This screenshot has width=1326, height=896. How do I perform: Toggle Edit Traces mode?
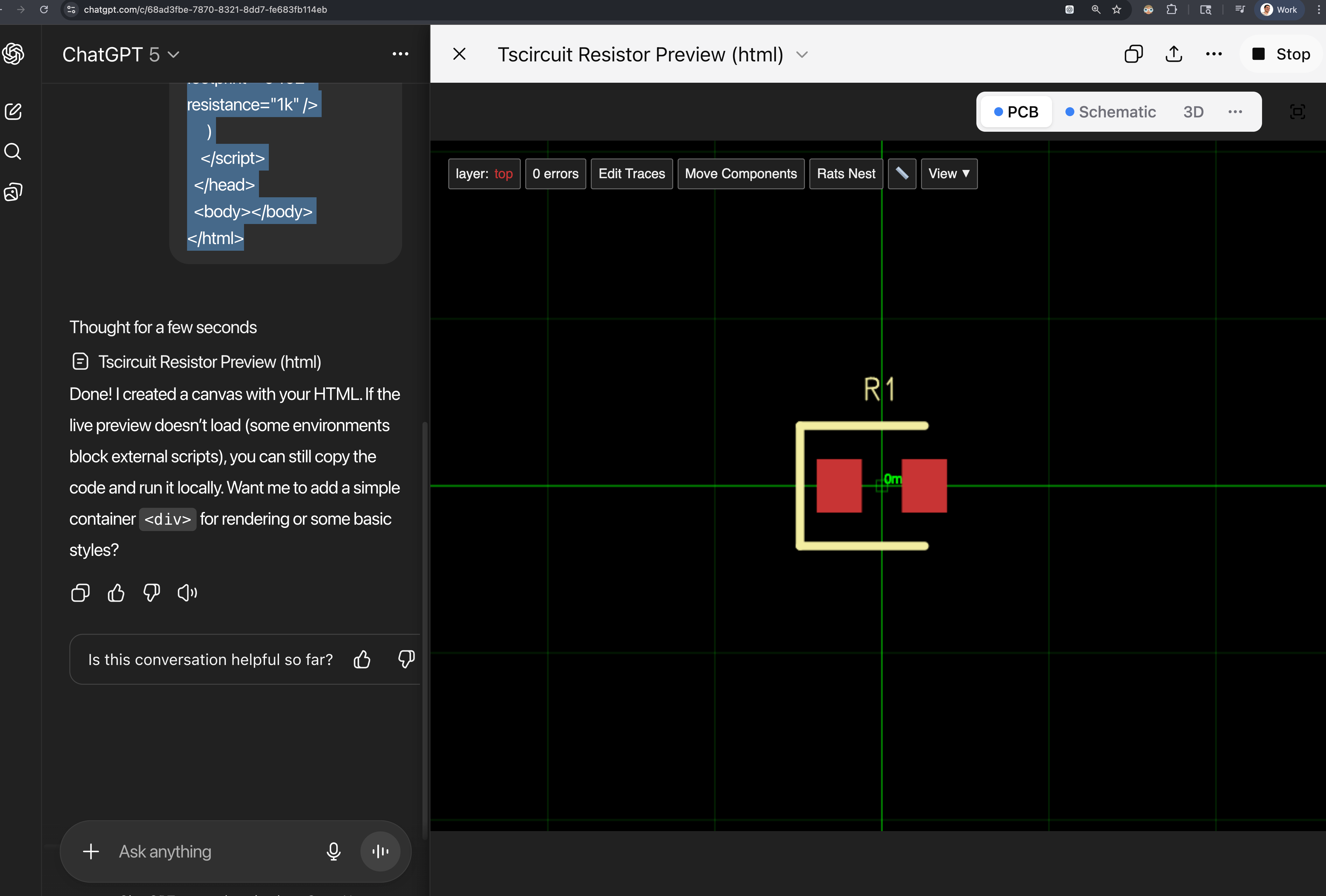coord(632,173)
